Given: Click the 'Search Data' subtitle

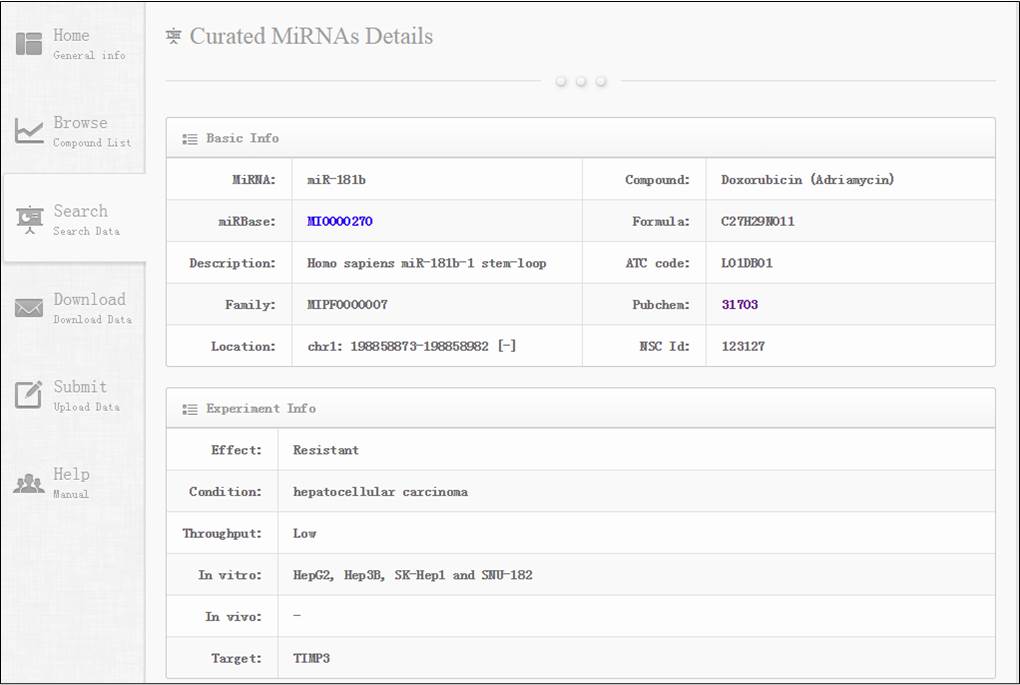Looking at the screenshot, I should tap(87, 231).
